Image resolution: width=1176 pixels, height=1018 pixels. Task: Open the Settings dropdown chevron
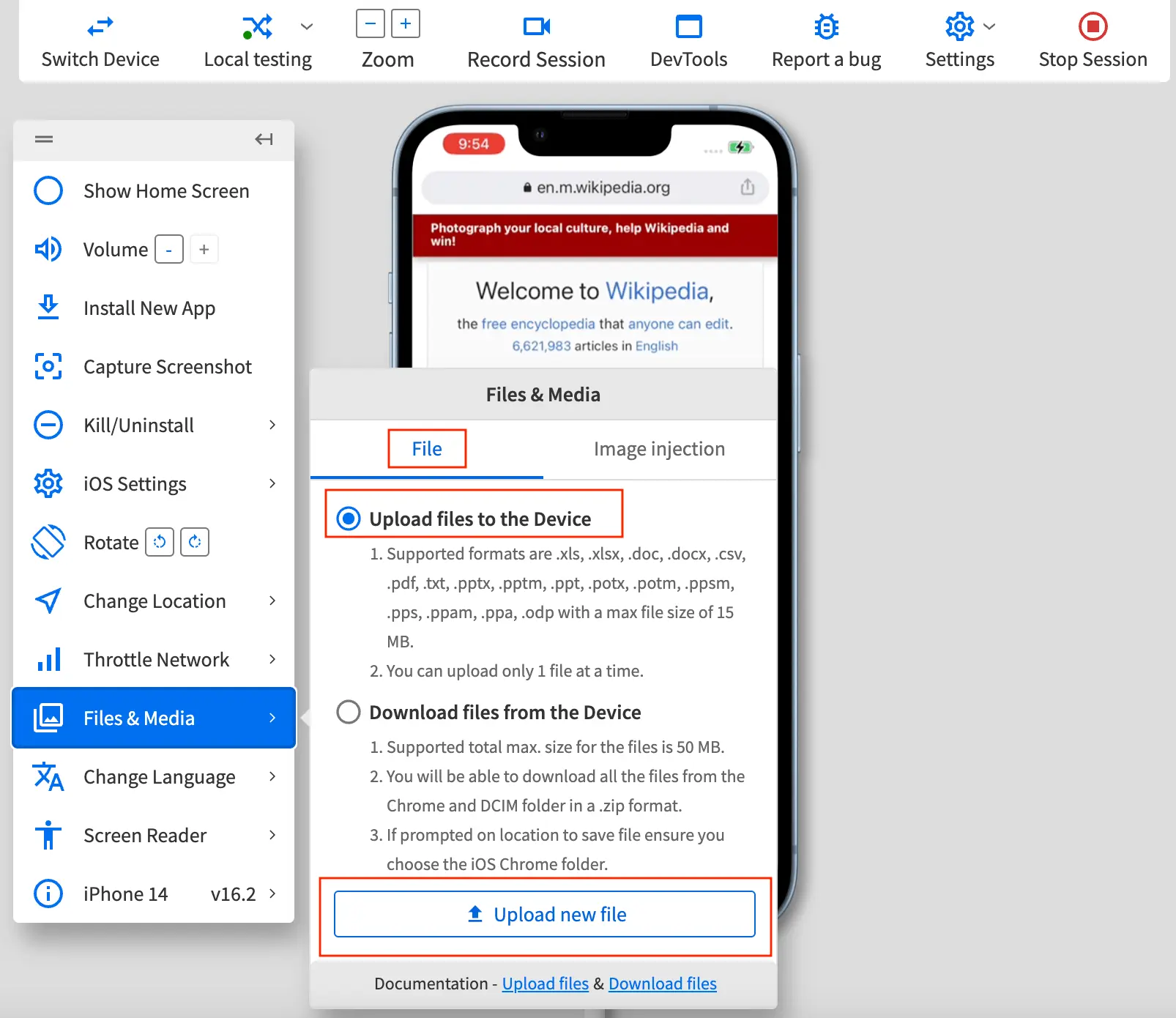(x=989, y=27)
